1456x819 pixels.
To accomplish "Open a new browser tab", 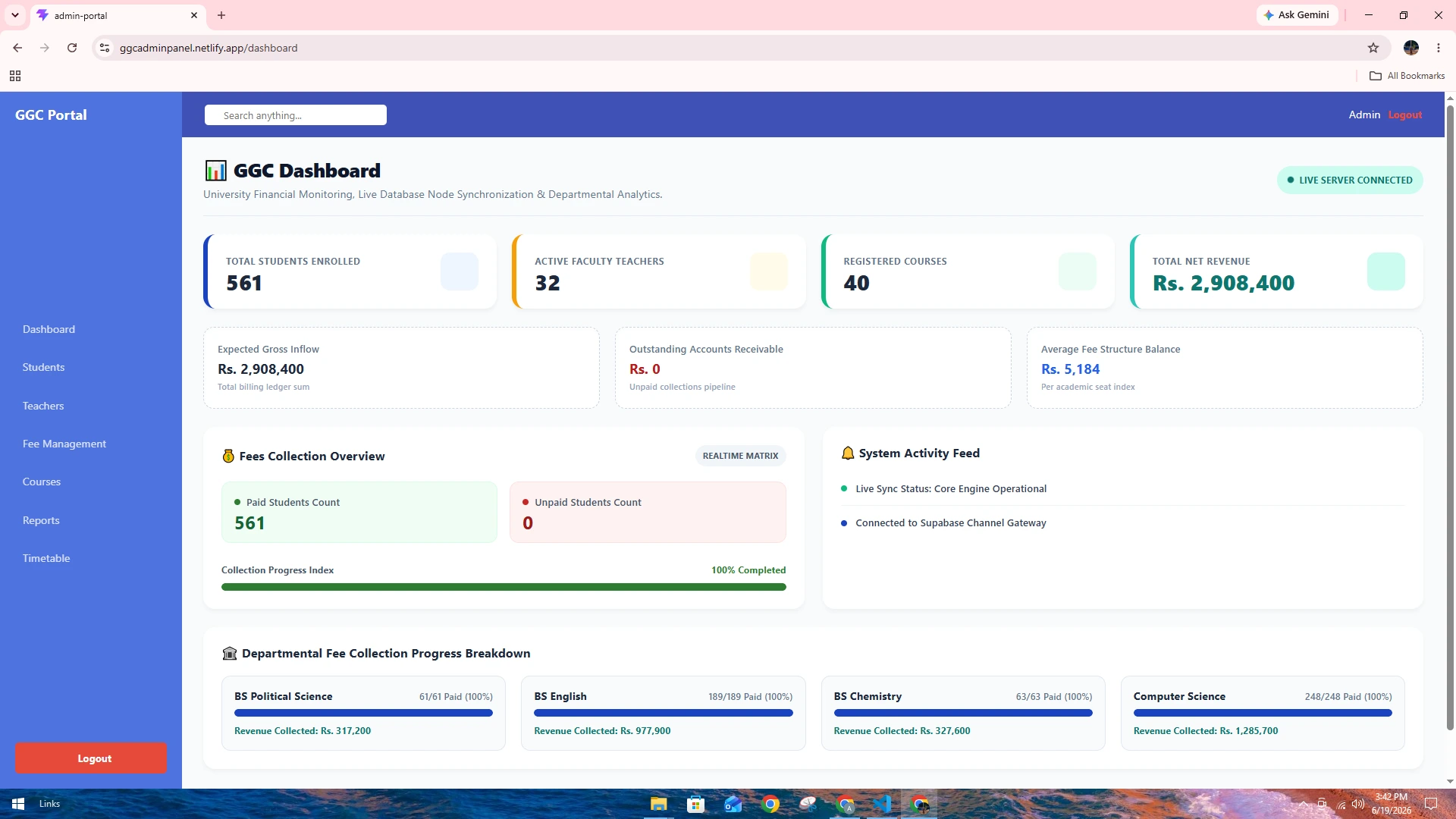I will [x=221, y=15].
